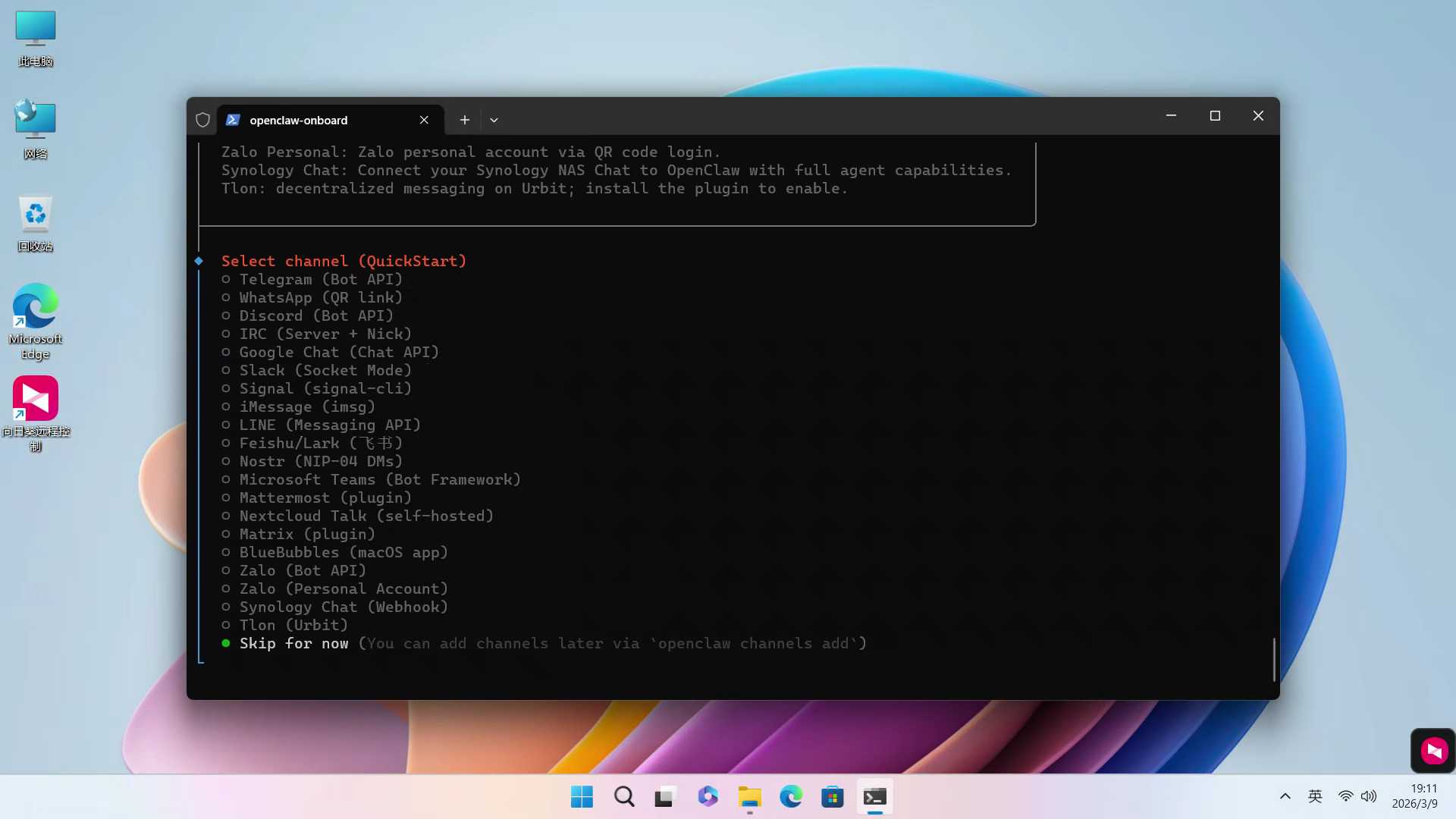The height and width of the screenshot is (819, 1456).
Task: Open Microsoft Store from taskbar
Action: tap(832, 796)
